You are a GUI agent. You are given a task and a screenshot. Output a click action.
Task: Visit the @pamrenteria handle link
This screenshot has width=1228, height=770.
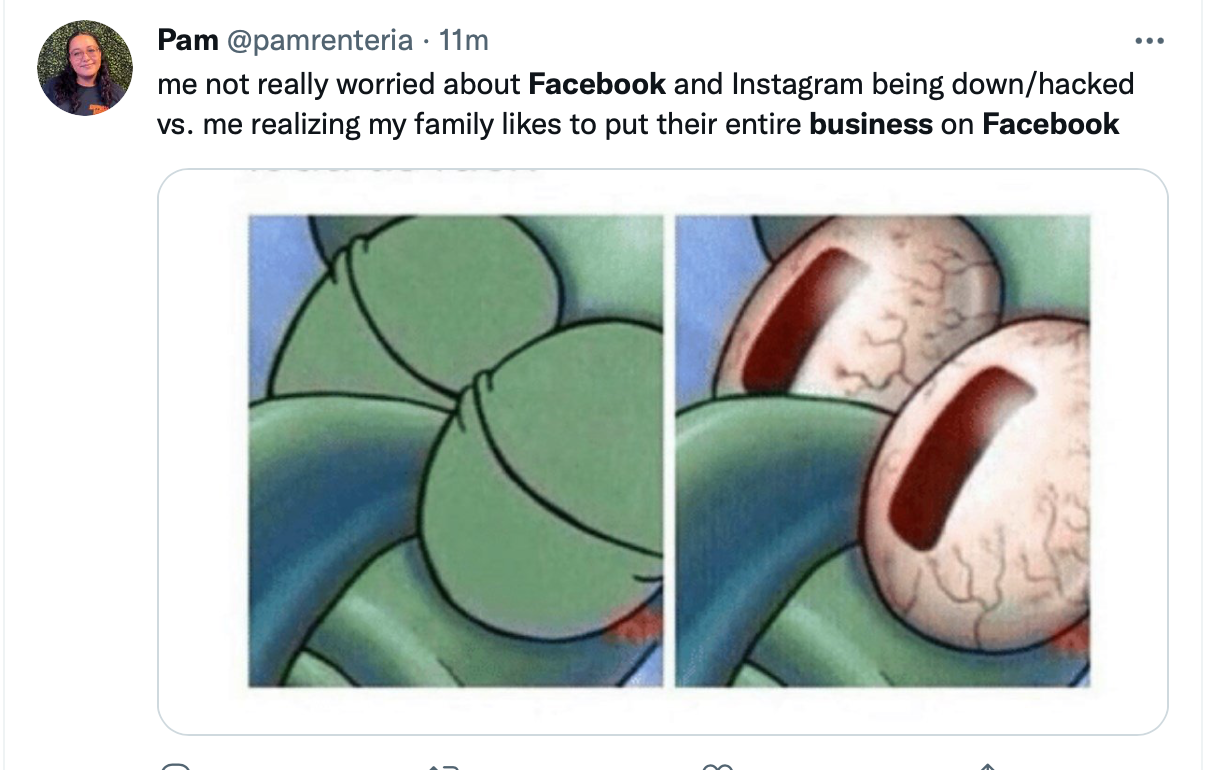pyautogui.click(x=319, y=40)
